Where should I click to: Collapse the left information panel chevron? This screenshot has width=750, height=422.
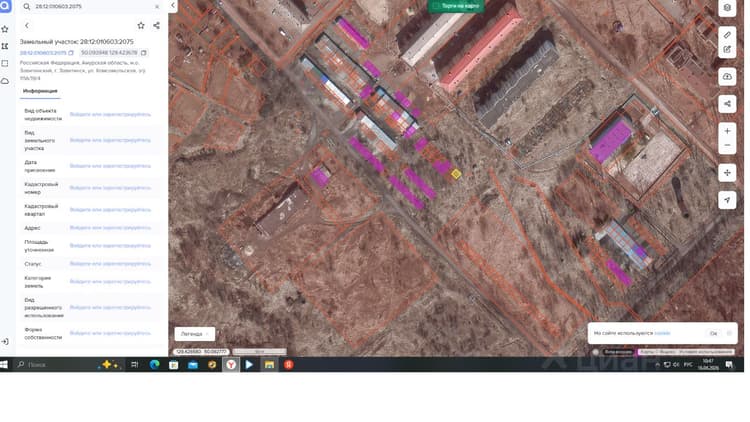173,5
